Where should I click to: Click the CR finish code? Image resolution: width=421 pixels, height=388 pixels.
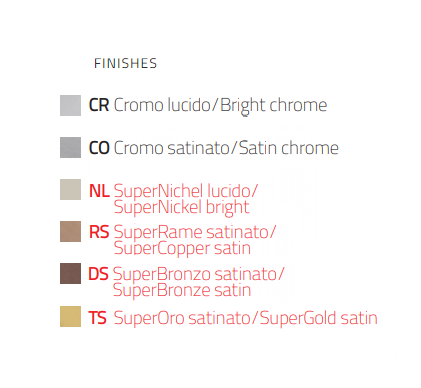99,105
